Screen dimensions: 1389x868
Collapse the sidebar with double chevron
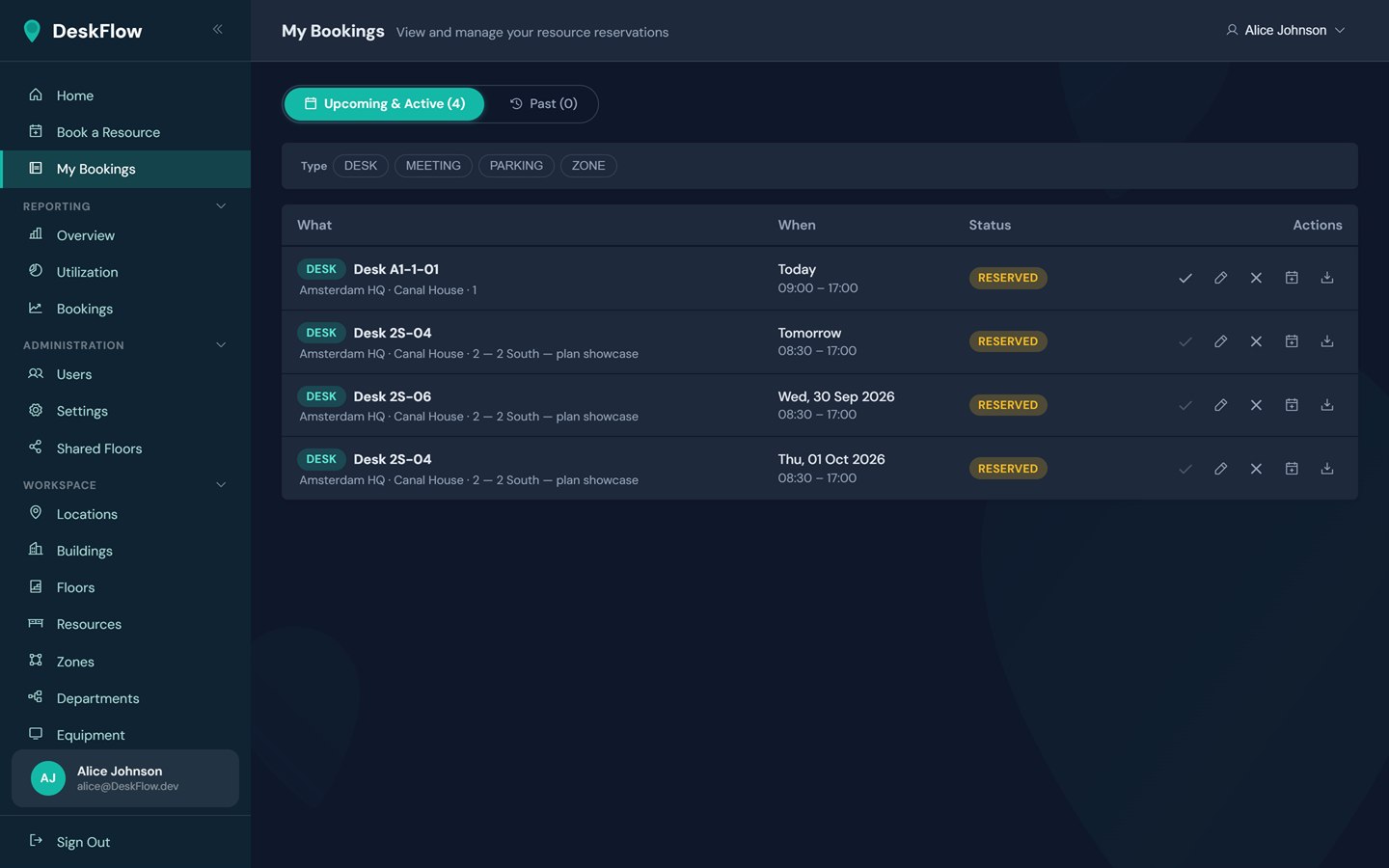(x=218, y=30)
